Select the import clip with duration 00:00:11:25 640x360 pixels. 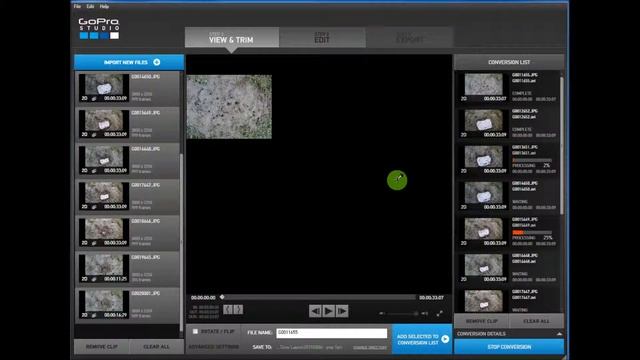click(x=127, y=269)
